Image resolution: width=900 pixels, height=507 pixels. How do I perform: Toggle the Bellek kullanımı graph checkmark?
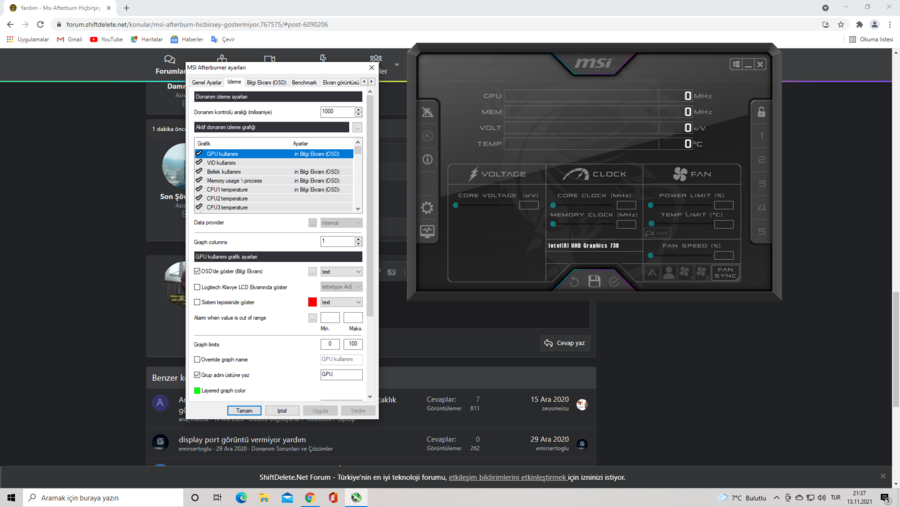point(199,172)
